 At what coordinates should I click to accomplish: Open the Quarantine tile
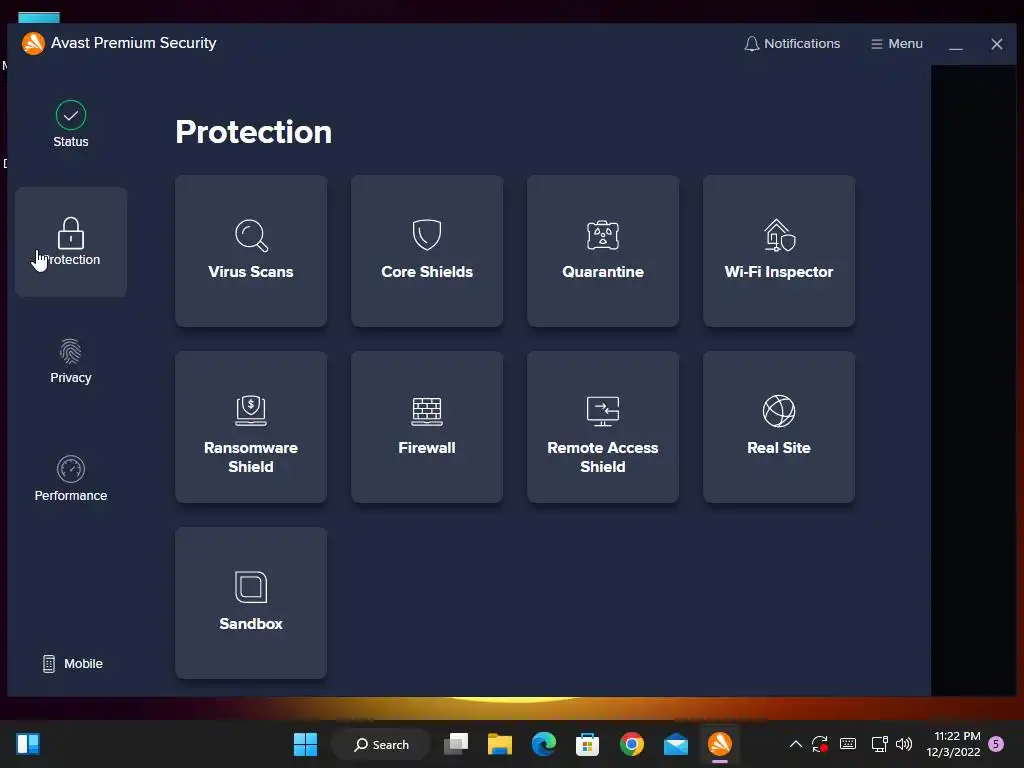pyautogui.click(x=603, y=251)
